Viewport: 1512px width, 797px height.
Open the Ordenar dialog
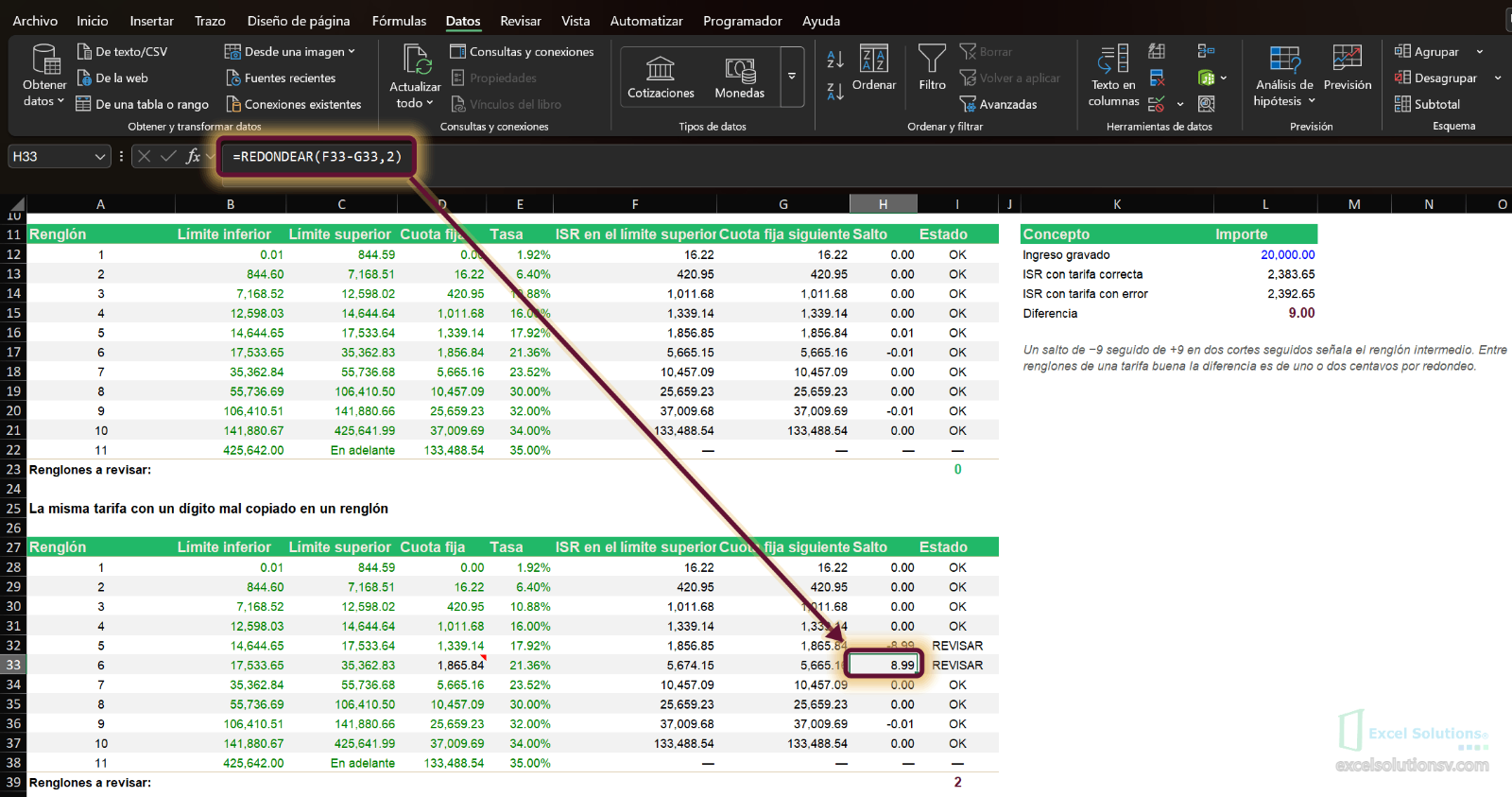coord(874,68)
